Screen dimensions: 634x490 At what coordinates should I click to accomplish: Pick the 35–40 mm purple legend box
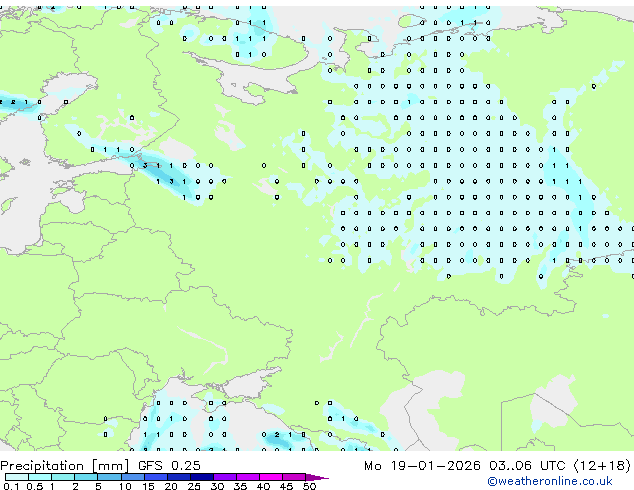247,477
